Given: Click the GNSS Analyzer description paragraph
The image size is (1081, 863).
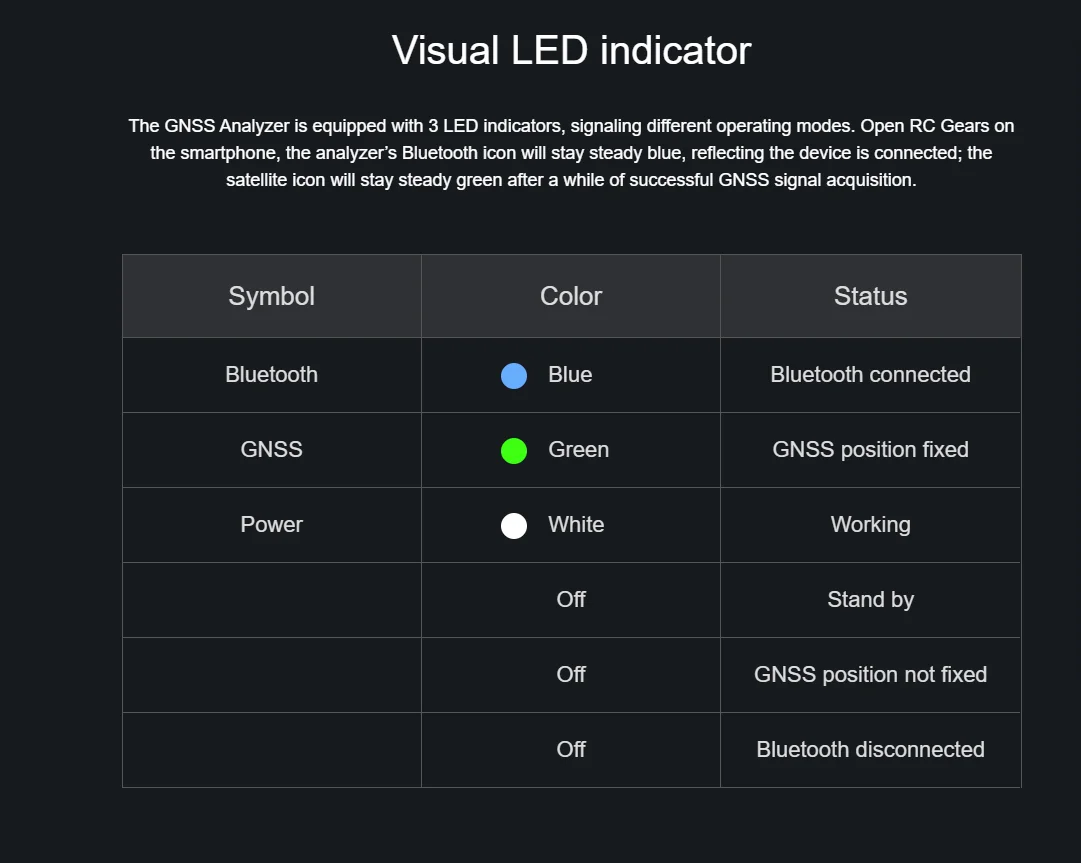Looking at the screenshot, I should click(x=571, y=153).
